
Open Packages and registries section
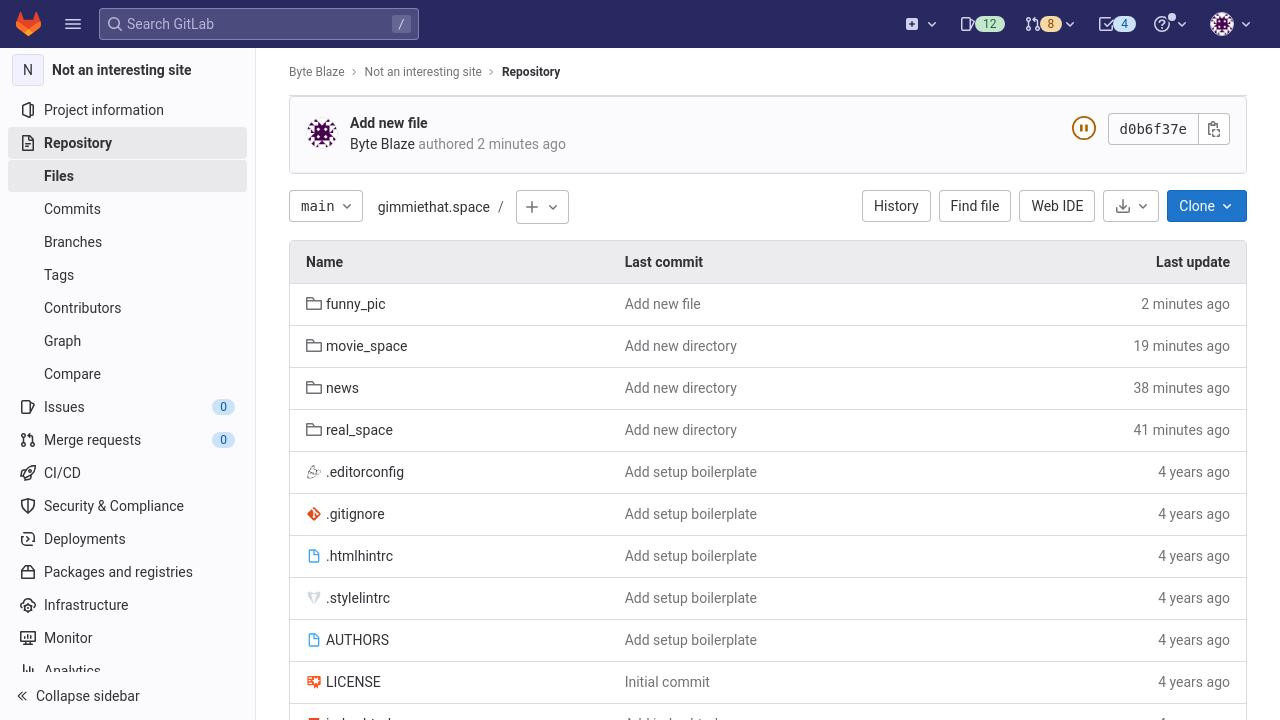pos(127,572)
